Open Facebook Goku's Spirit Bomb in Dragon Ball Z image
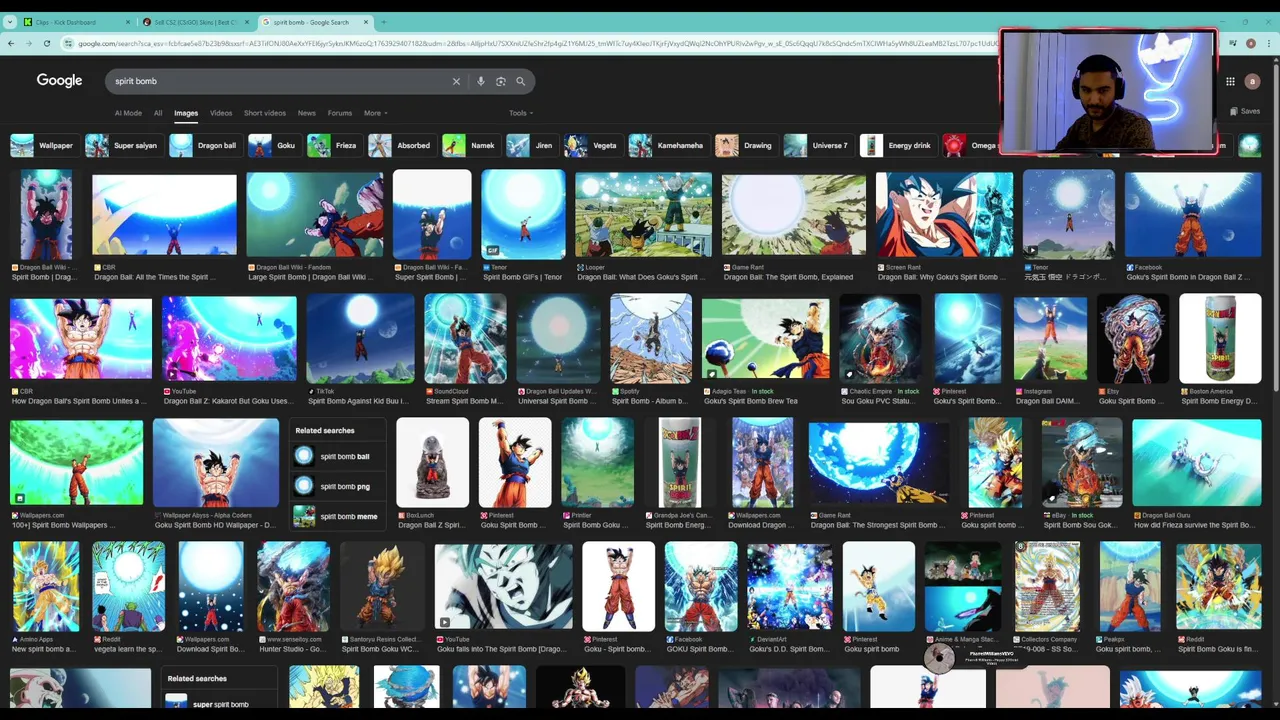1280x720 pixels. tap(1193, 214)
